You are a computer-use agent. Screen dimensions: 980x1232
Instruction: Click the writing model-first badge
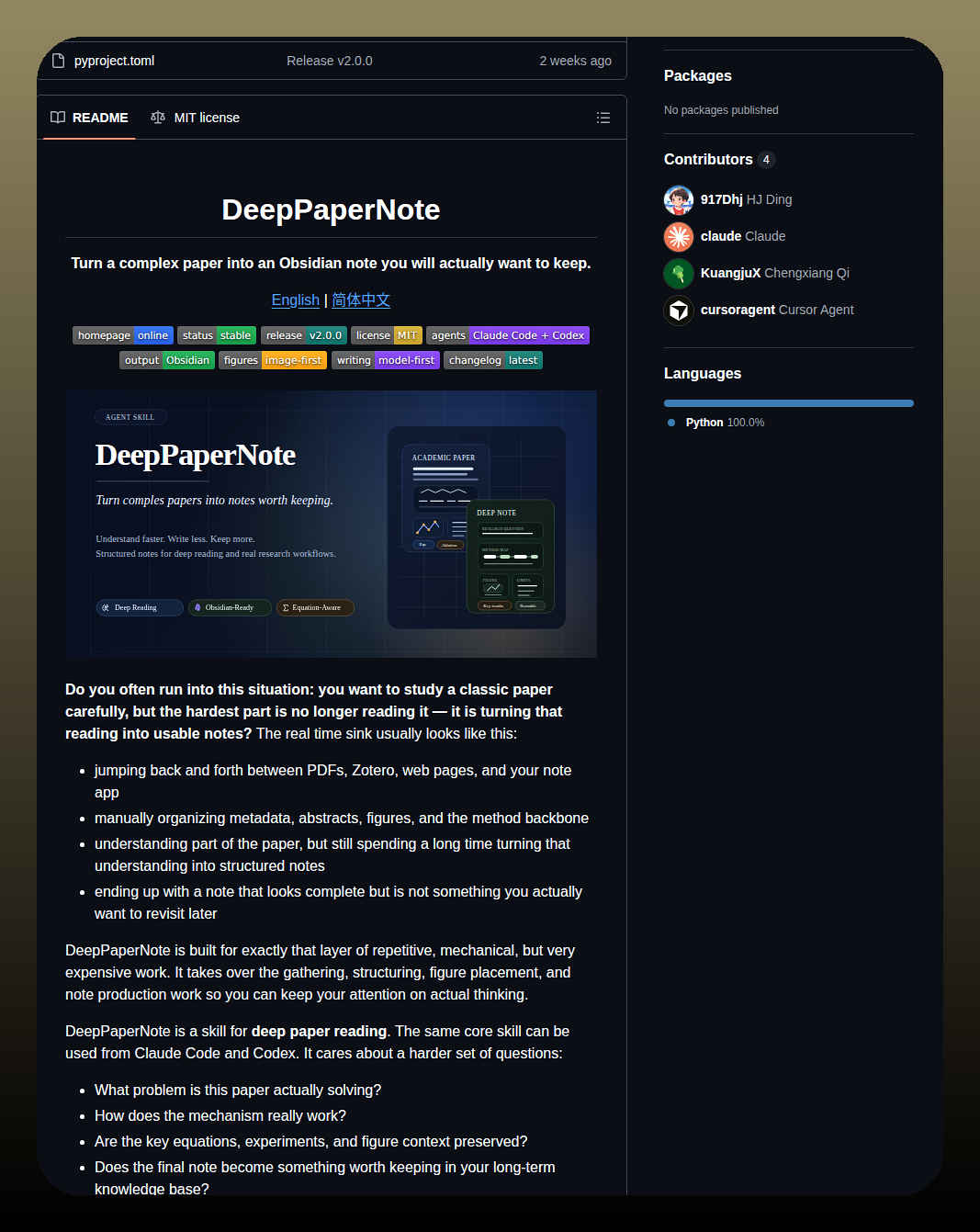tap(386, 360)
